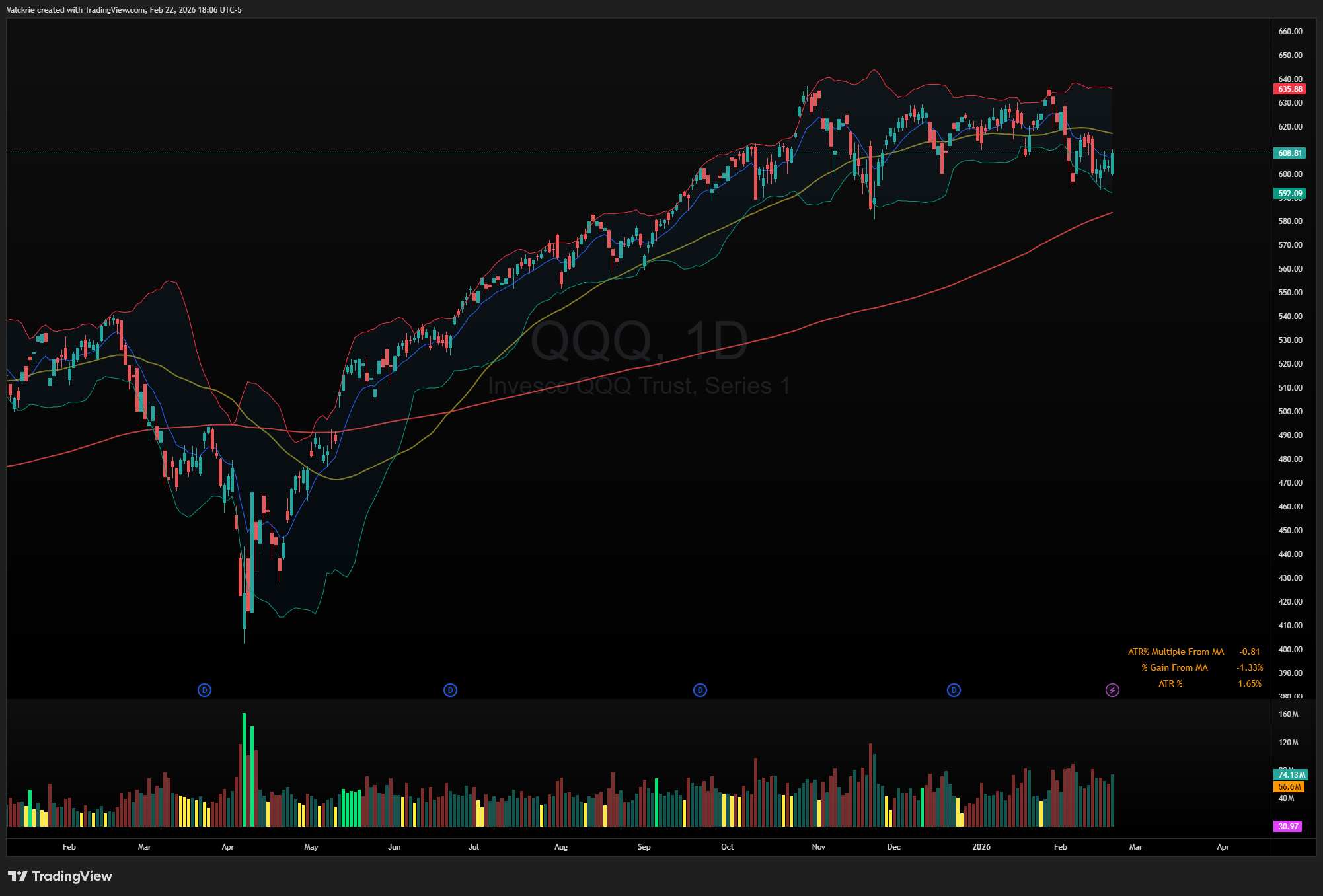Viewport: 1323px width, 896px height.
Task: Click the dividend marker near late June
Action: click(x=450, y=690)
